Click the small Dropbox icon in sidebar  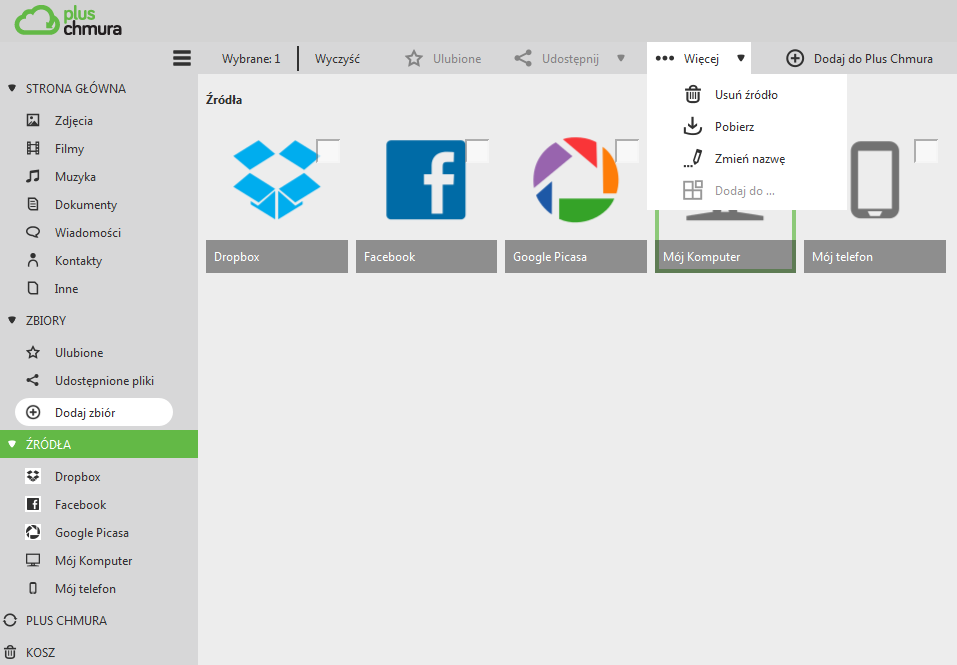[x=33, y=476]
